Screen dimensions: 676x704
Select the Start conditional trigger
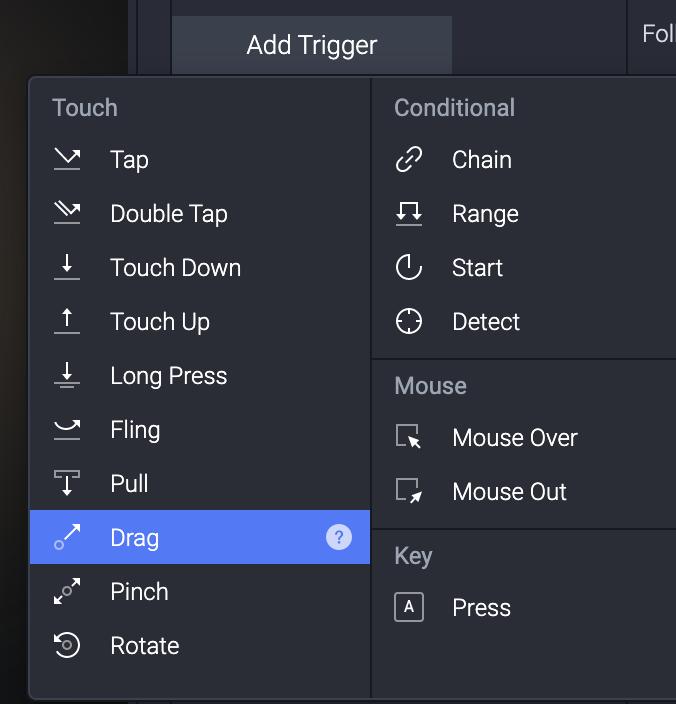click(477, 268)
